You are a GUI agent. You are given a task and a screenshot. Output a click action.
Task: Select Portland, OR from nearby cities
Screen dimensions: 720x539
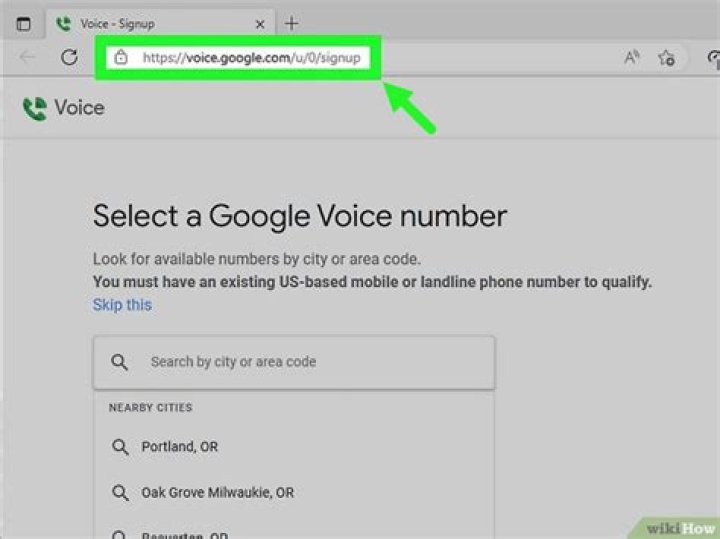click(x=180, y=446)
